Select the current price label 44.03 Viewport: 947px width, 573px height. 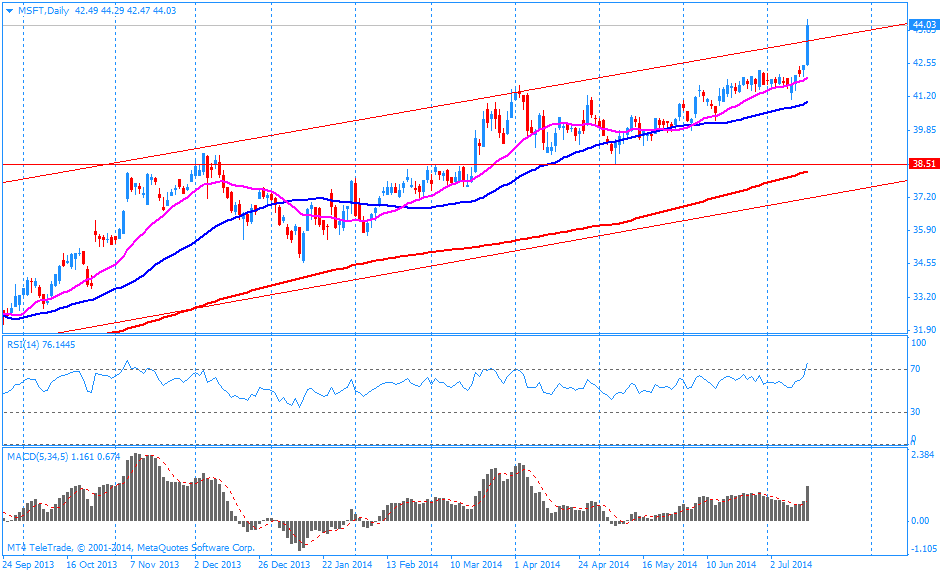tap(922, 24)
